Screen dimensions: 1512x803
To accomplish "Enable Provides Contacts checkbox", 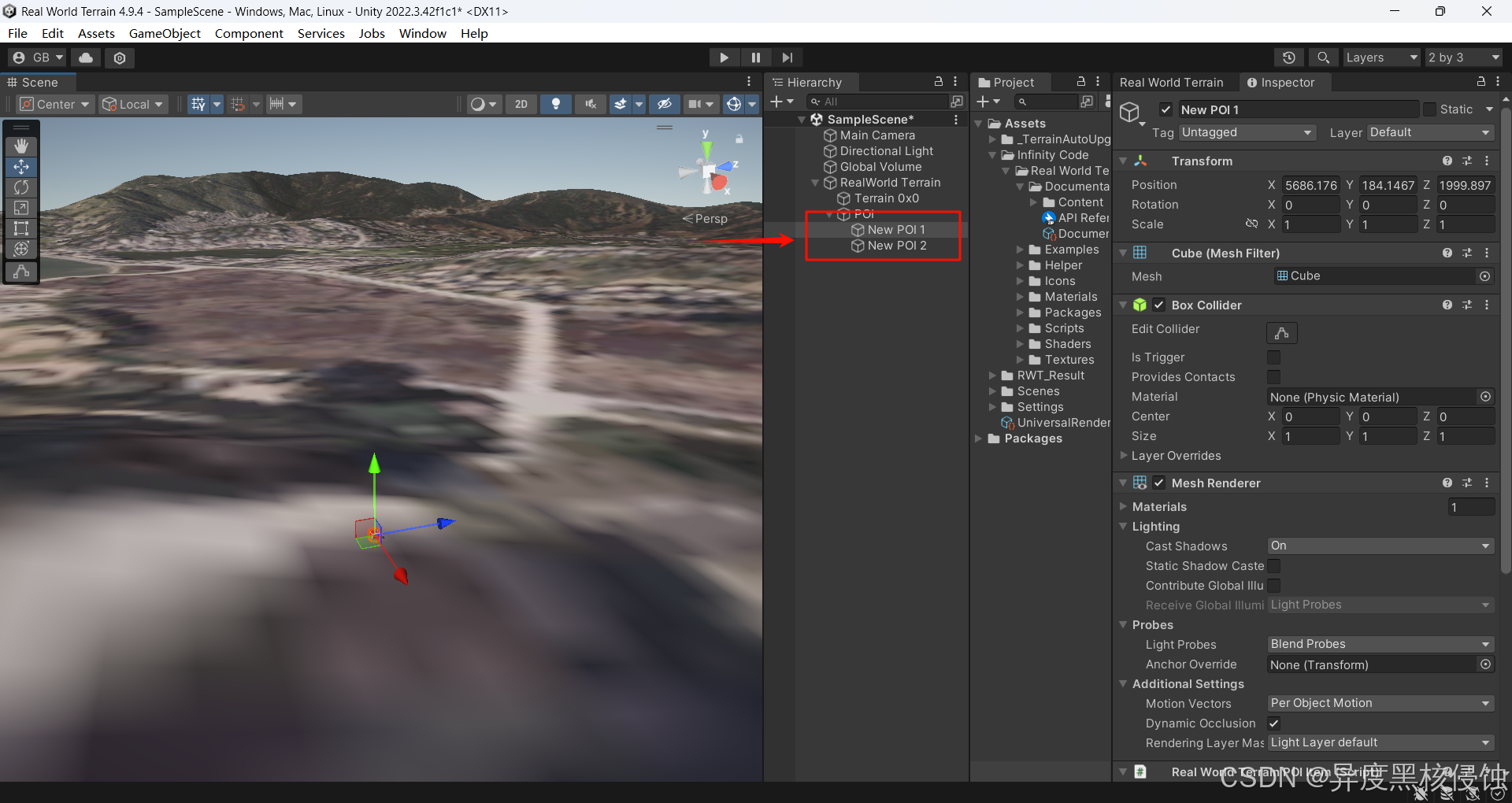I will pyautogui.click(x=1274, y=377).
